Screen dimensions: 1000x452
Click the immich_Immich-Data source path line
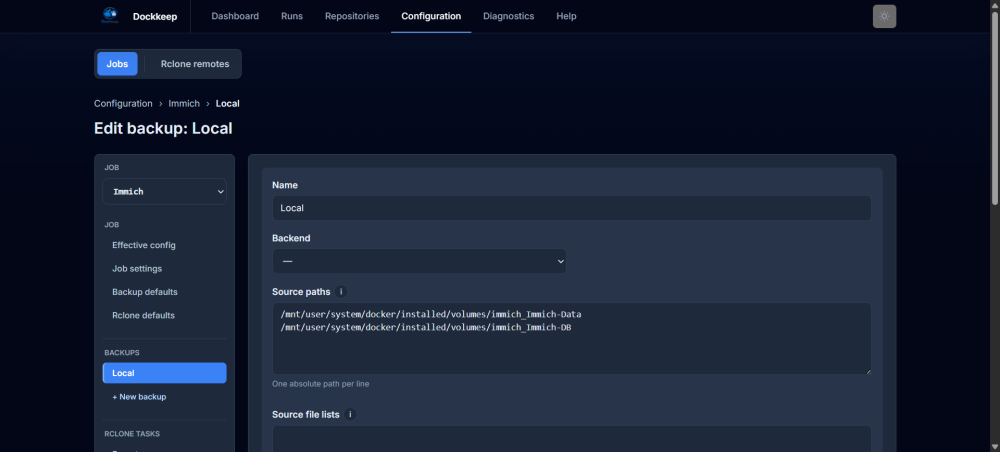(431, 314)
